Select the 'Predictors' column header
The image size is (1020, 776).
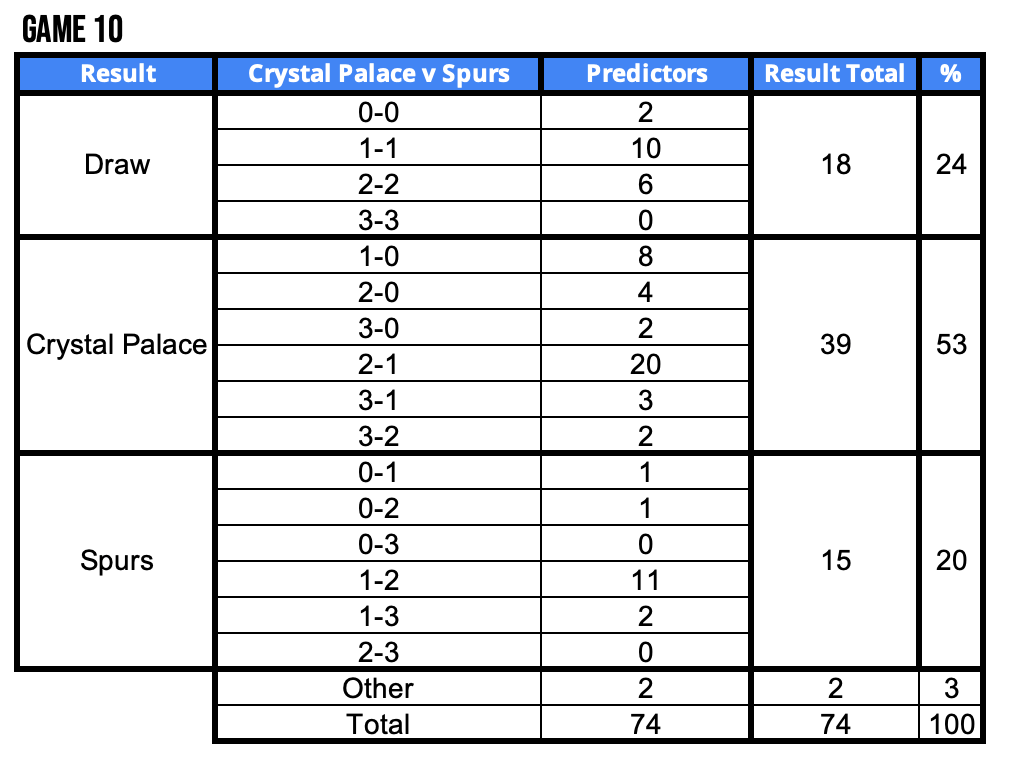tap(646, 74)
